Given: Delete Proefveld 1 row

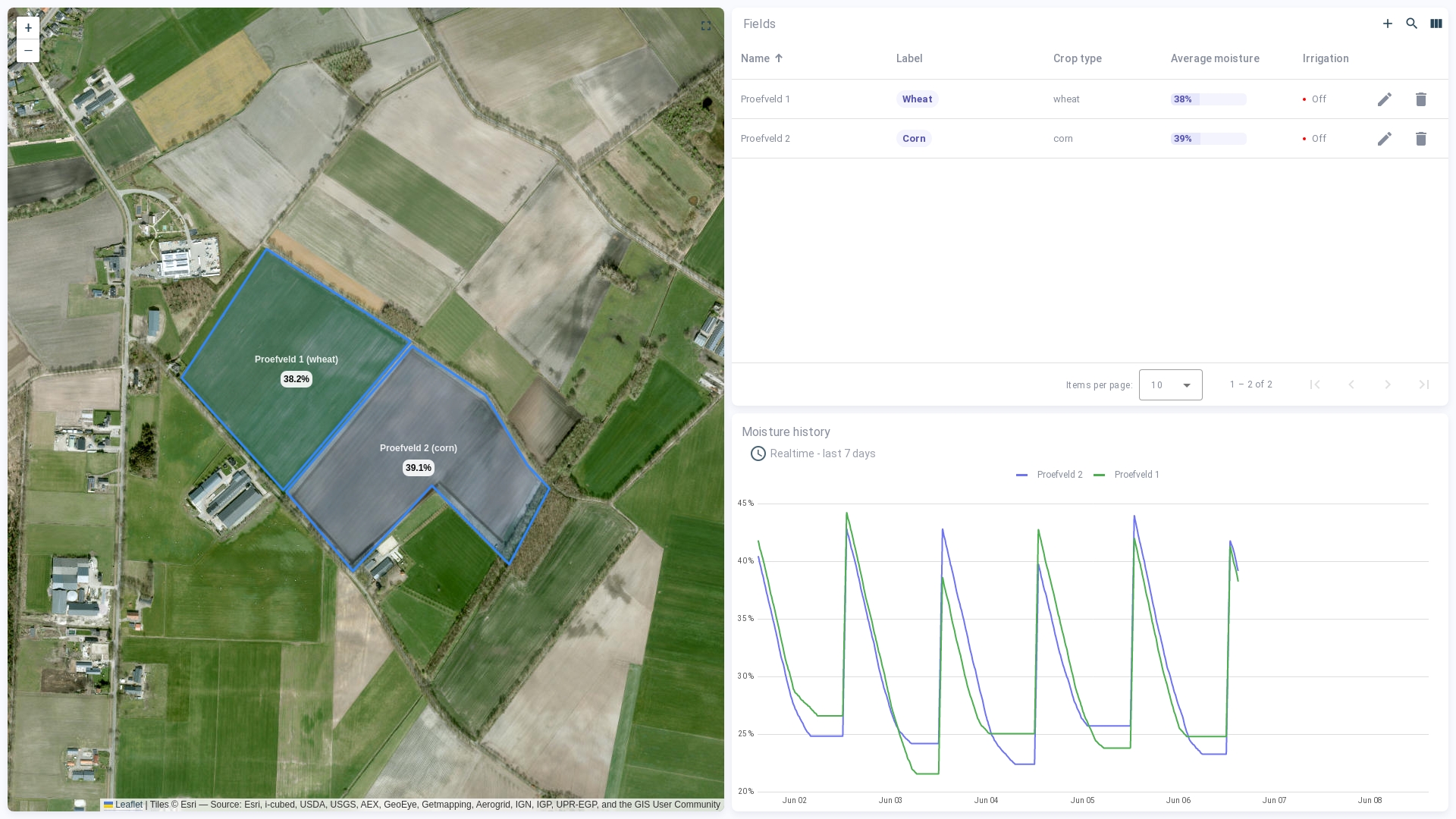Looking at the screenshot, I should (1421, 99).
